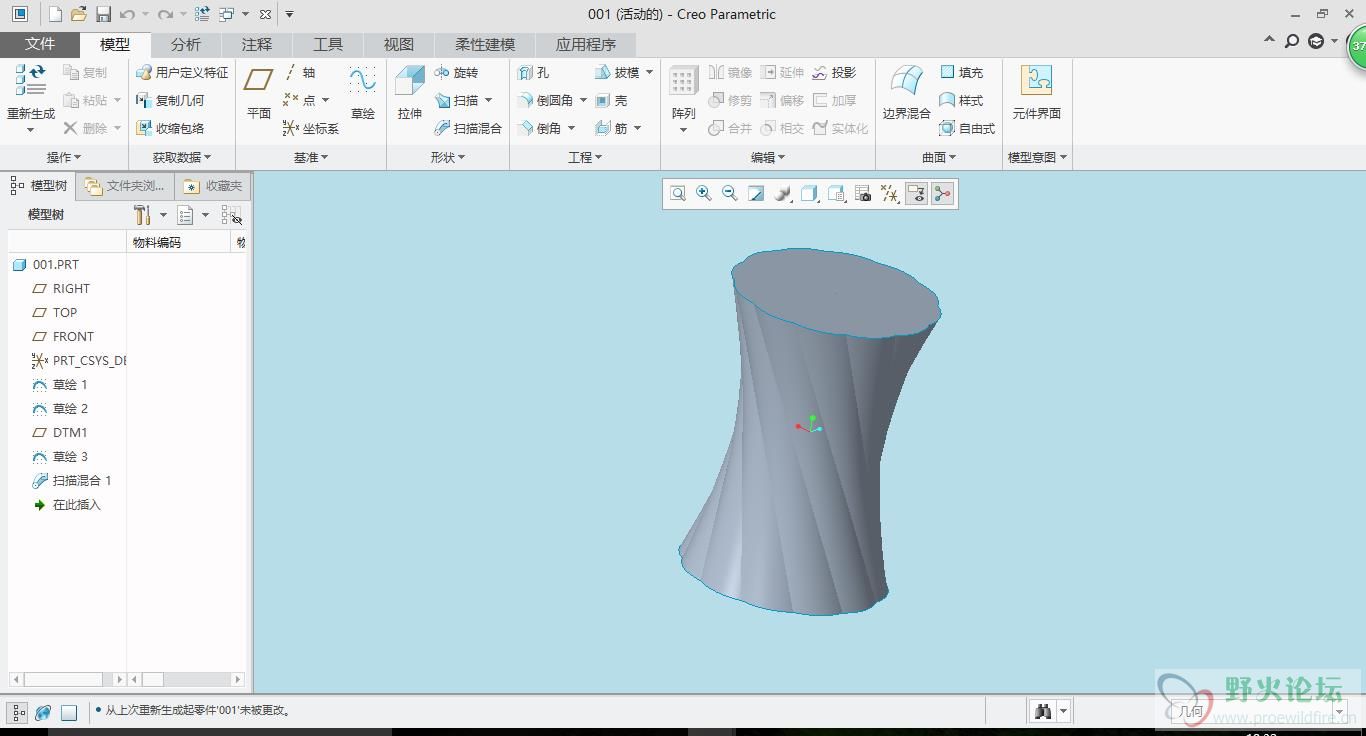Select the 样式 style tool

coord(961,100)
